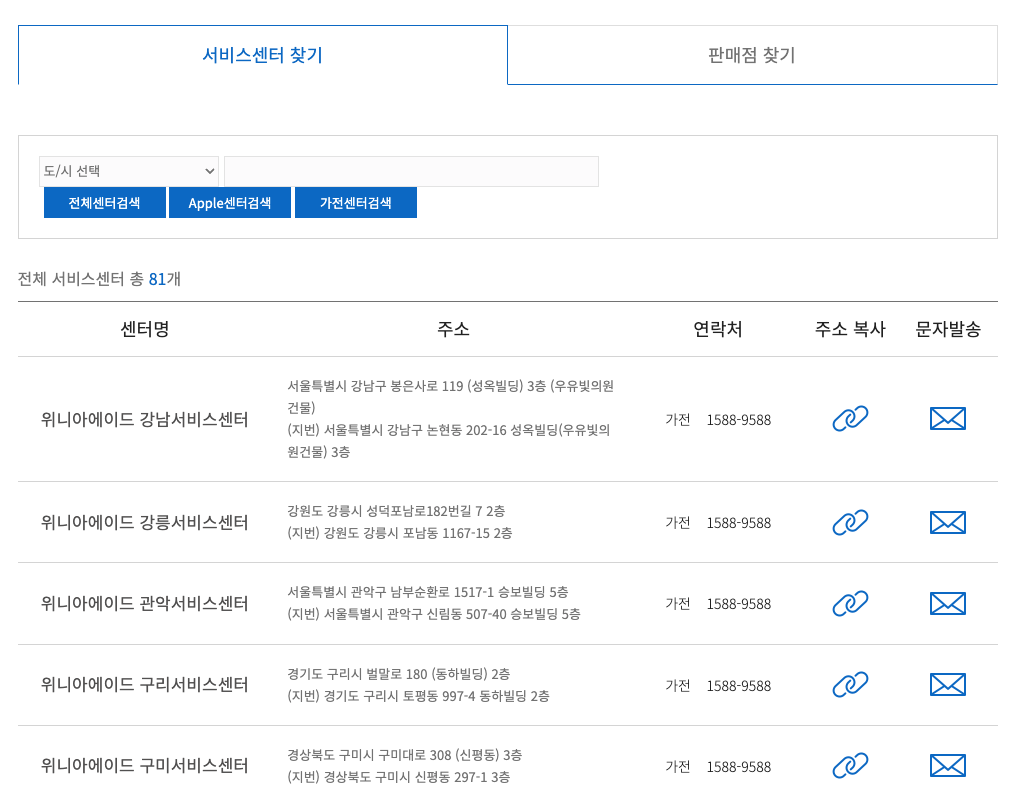Select 위니아에이드 강릉서비스센터 name

click(x=144, y=522)
